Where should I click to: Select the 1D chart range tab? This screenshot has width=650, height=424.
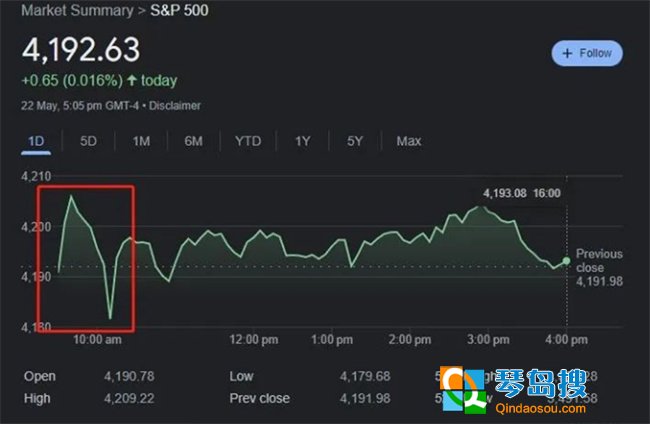36,141
